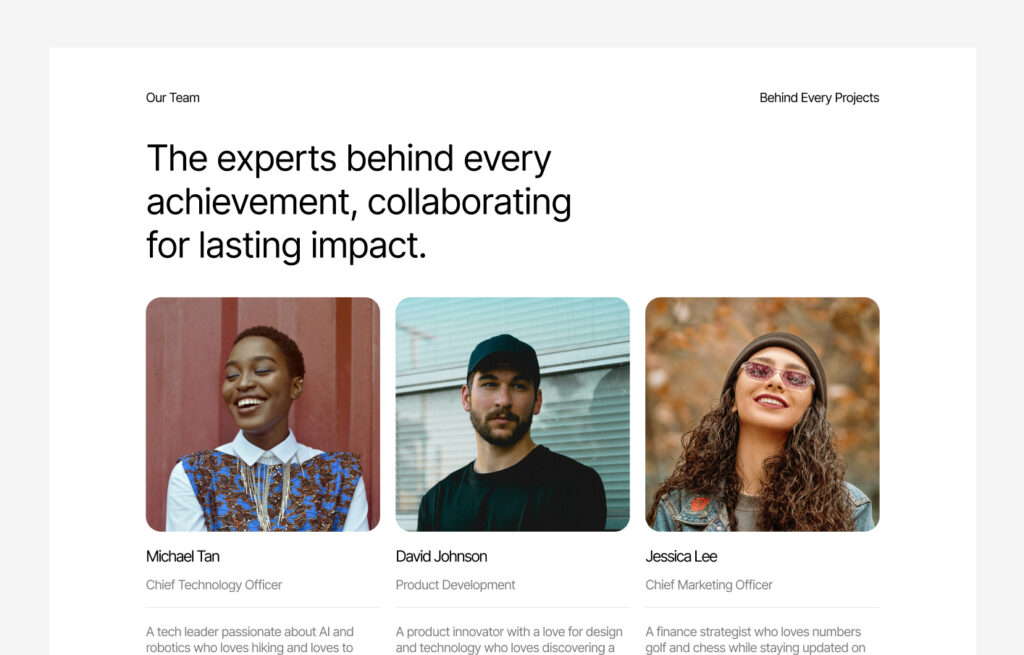
Task: Select the main headline about experts
Action: point(358,202)
